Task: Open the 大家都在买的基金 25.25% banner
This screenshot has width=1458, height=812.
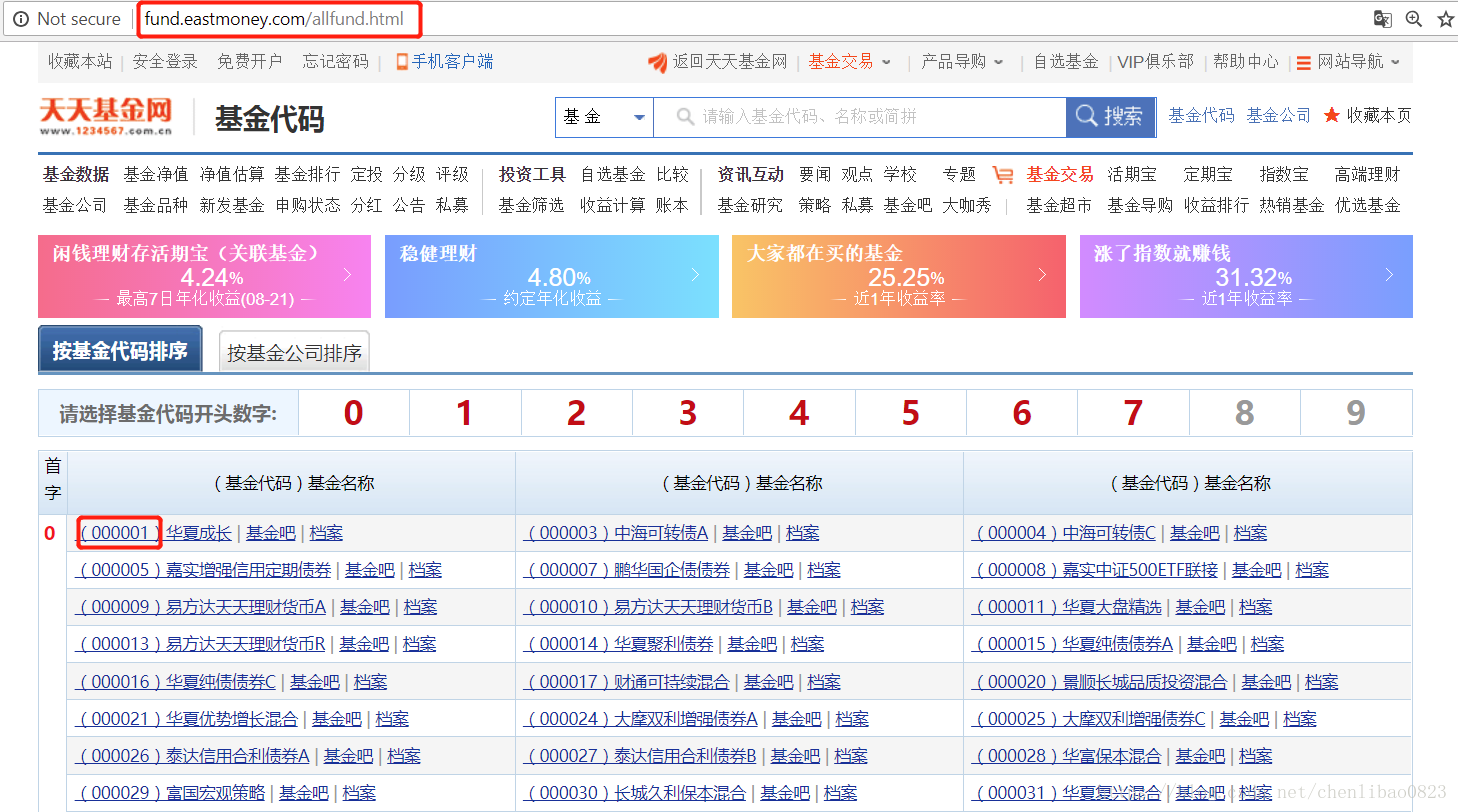Action: click(899, 276)
